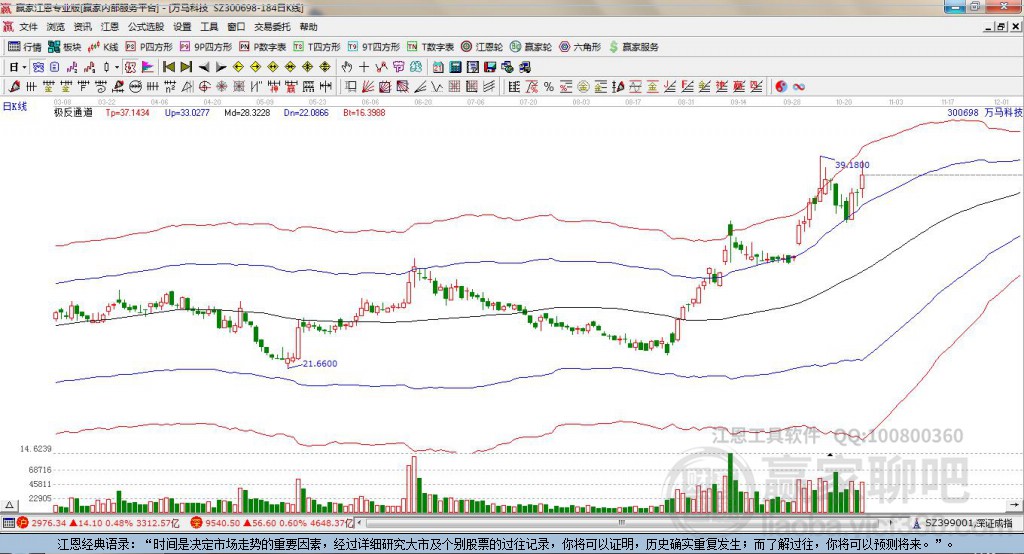
Task: Open the 浏览 menu
Action: (56, 27)
